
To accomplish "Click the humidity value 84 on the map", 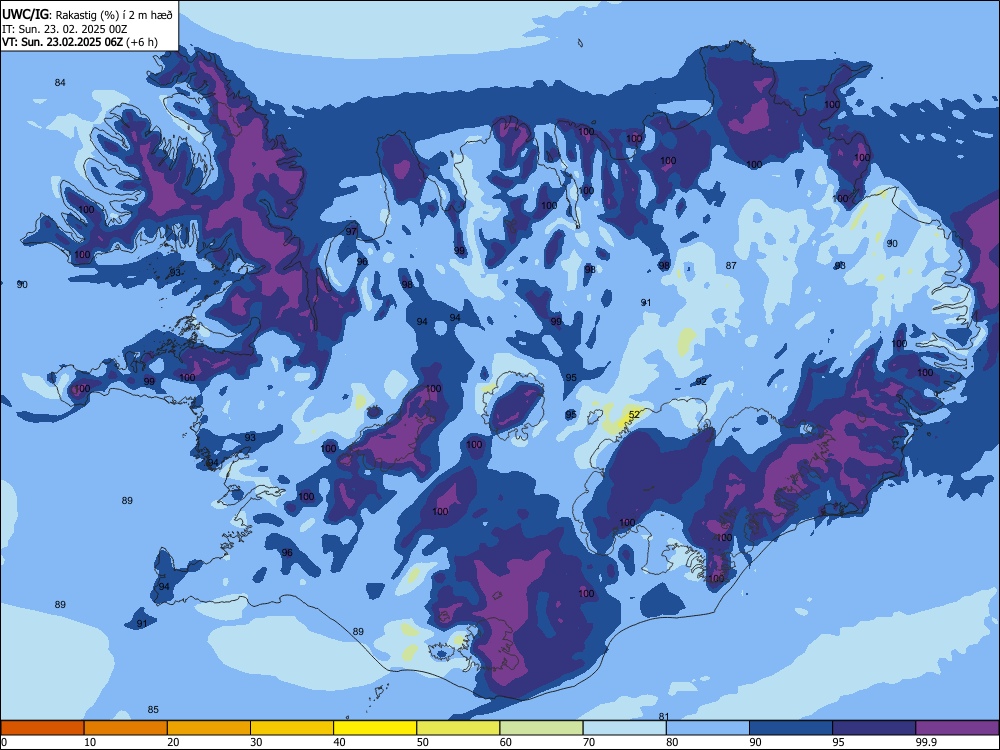I will tap(60, 82).
